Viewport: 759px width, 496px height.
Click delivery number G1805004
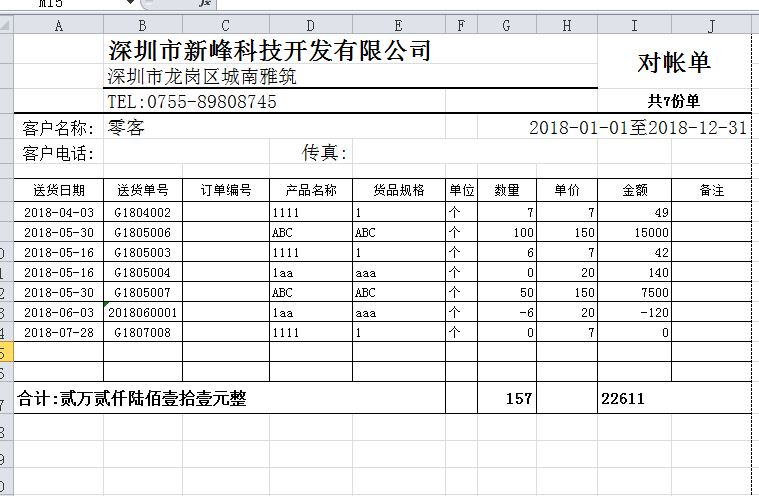pos(143,272)
